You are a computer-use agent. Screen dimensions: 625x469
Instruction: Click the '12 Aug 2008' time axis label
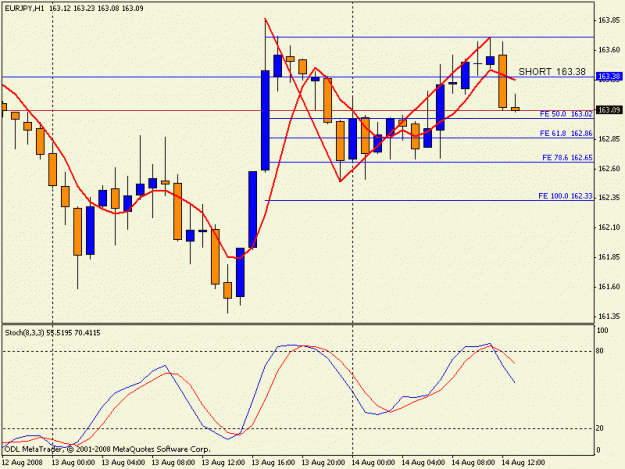22,463
